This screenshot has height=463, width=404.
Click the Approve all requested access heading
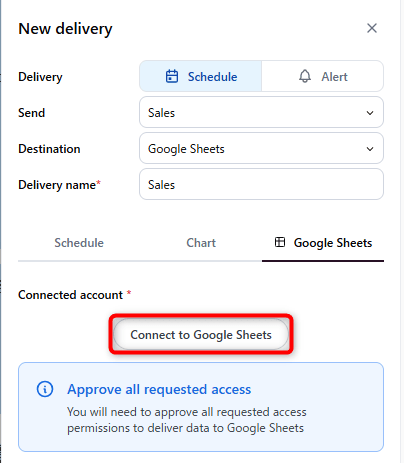pyautogui.click(x=159, y=389)
